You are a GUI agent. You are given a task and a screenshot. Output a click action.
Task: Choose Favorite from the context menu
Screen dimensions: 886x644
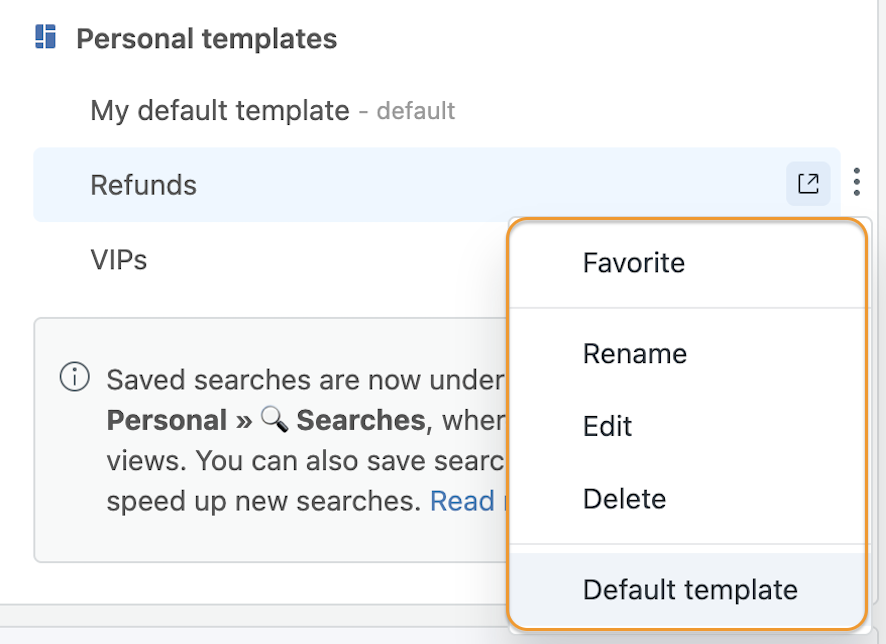tap(634, 263)
